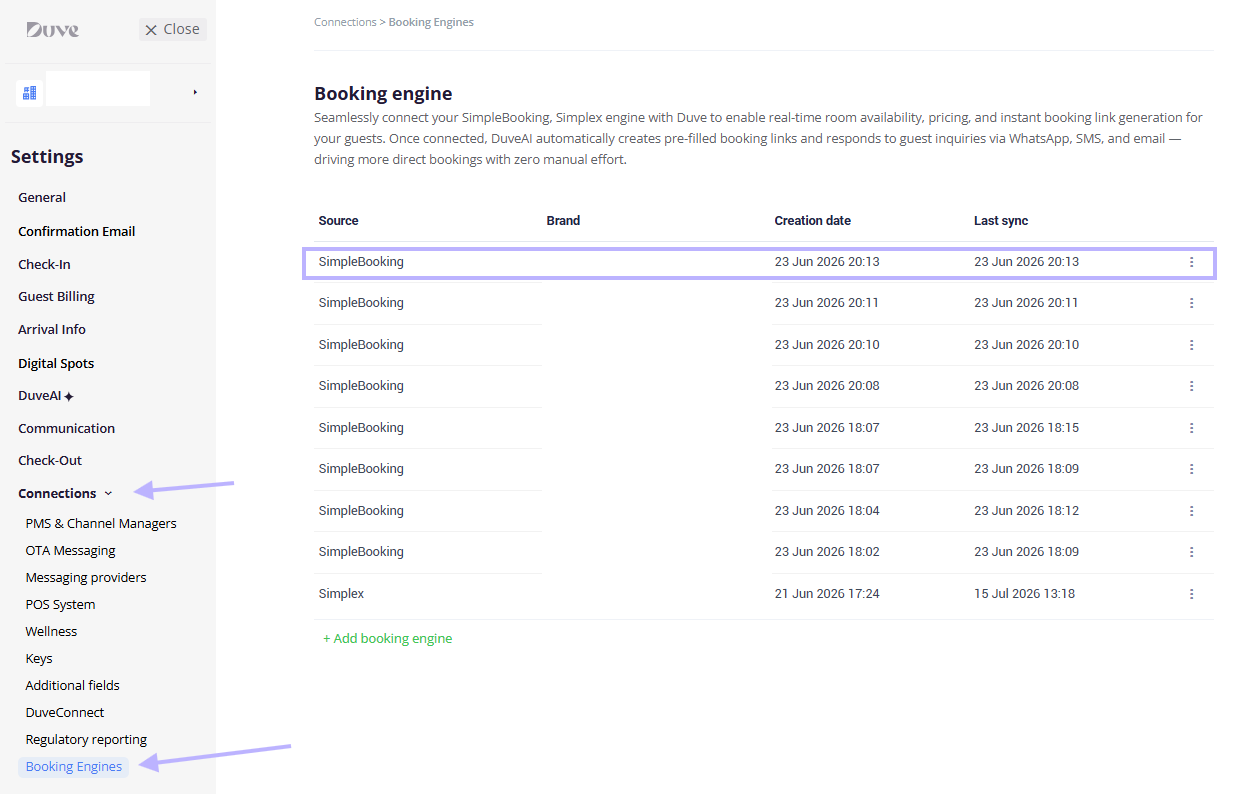This screenshot has width=1253, height=794.
Task: Click Add booking engine link
Action: [x=387, y=638]
